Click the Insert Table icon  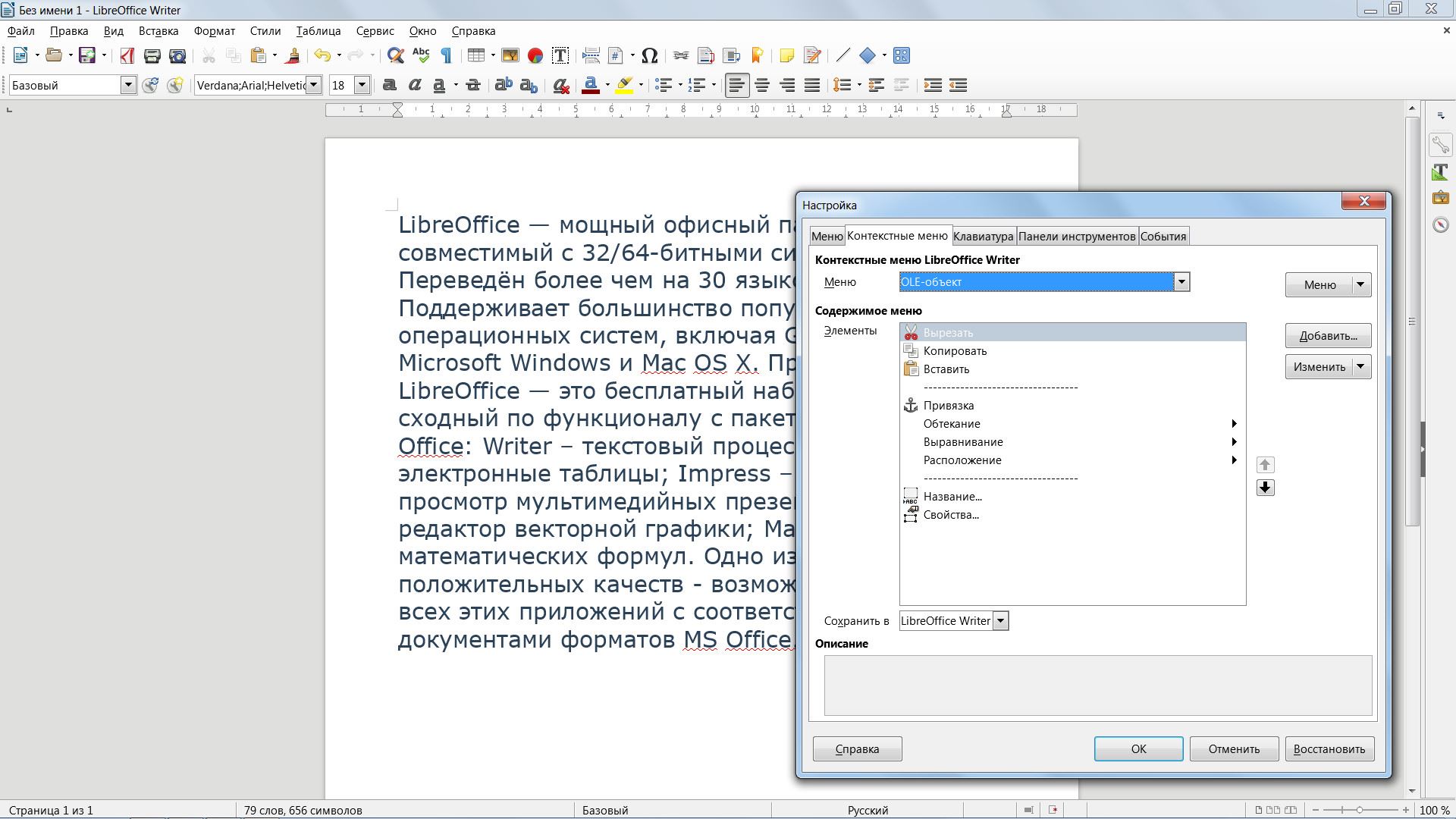(475, 55)
